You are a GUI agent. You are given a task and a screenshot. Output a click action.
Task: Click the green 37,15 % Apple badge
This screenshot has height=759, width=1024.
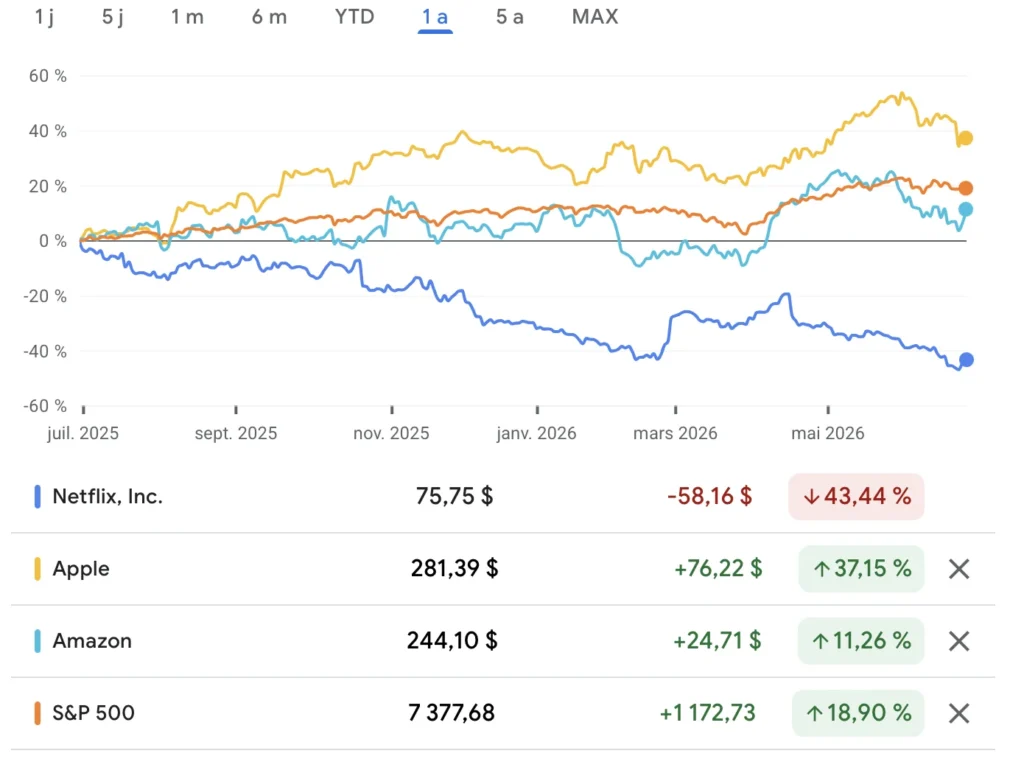click(861, 568)
